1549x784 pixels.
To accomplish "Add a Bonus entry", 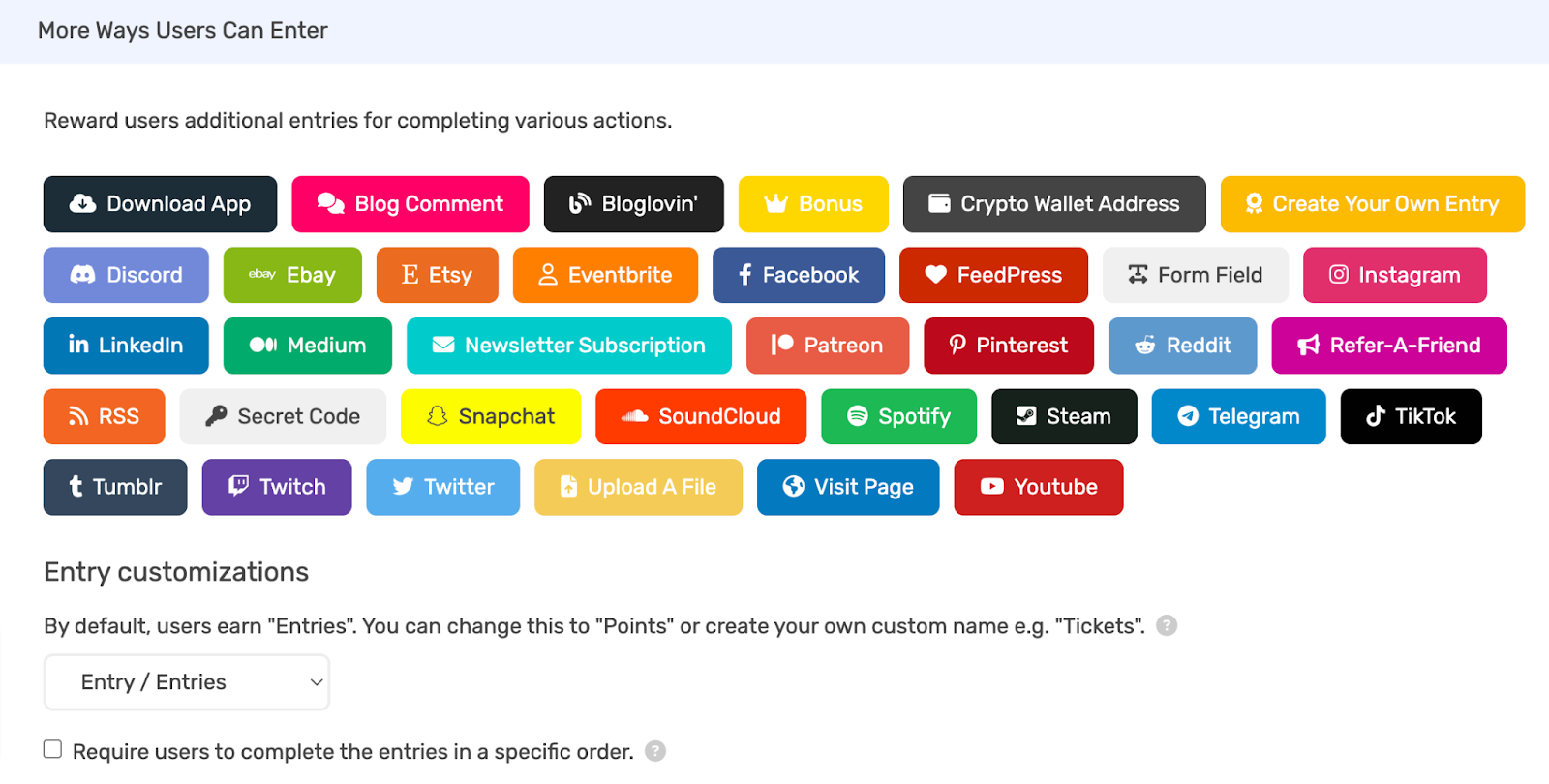I will pos(813,204).
